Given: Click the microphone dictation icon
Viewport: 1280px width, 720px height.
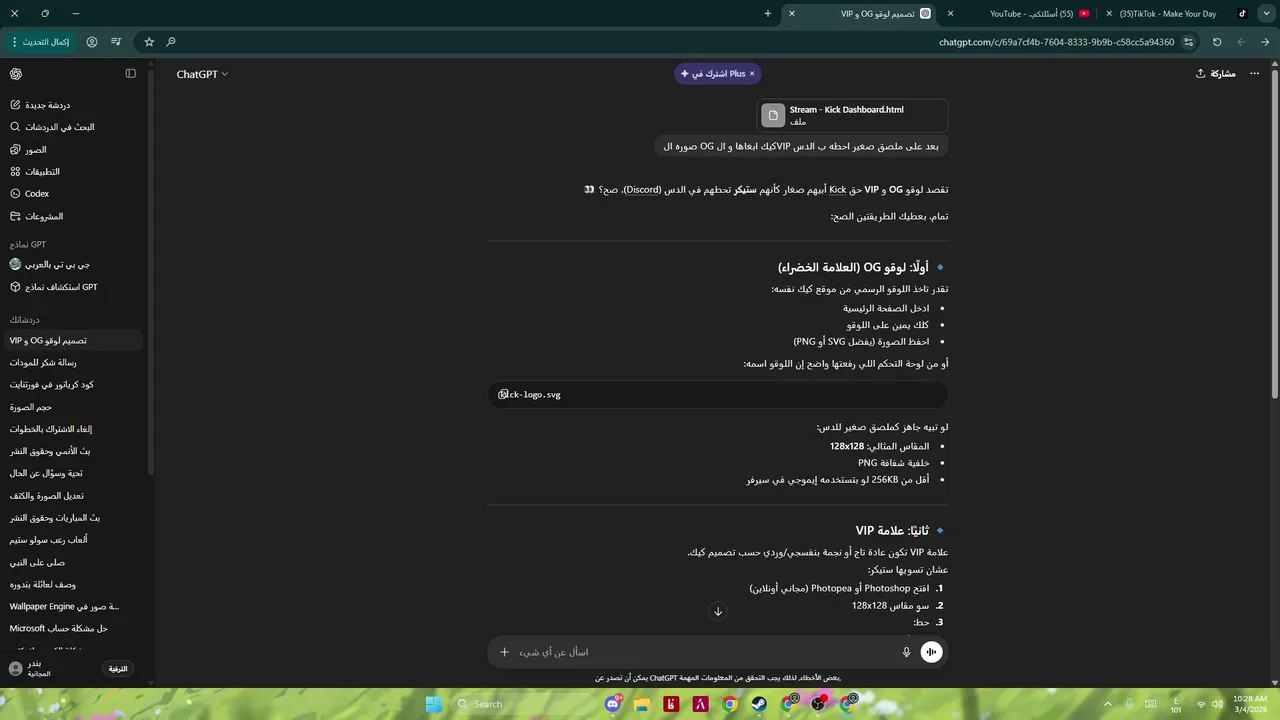Looking at the screenshot, I should pos(906,652).
